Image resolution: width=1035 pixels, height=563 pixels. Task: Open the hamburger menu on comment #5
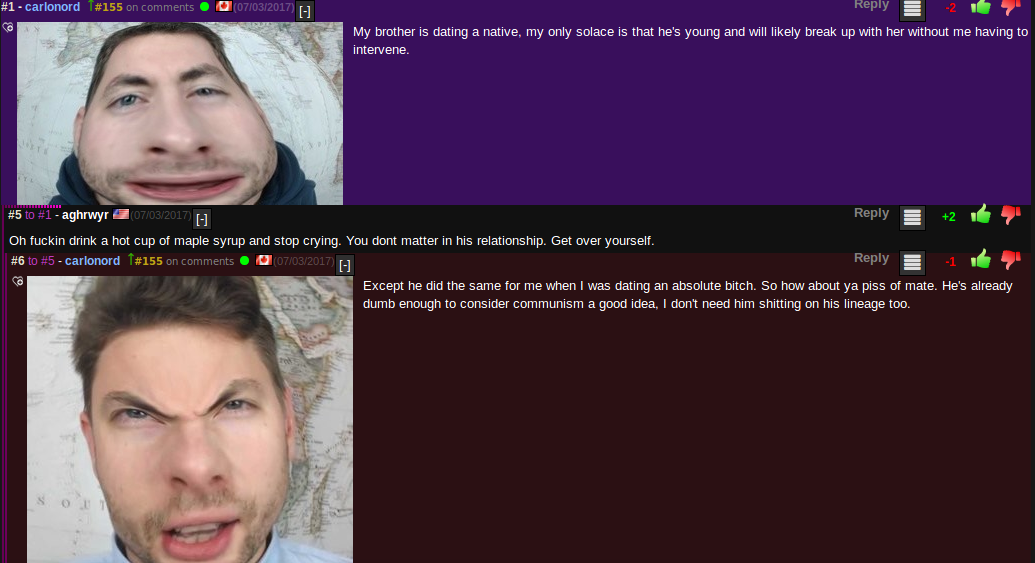(x=912, y=217)
